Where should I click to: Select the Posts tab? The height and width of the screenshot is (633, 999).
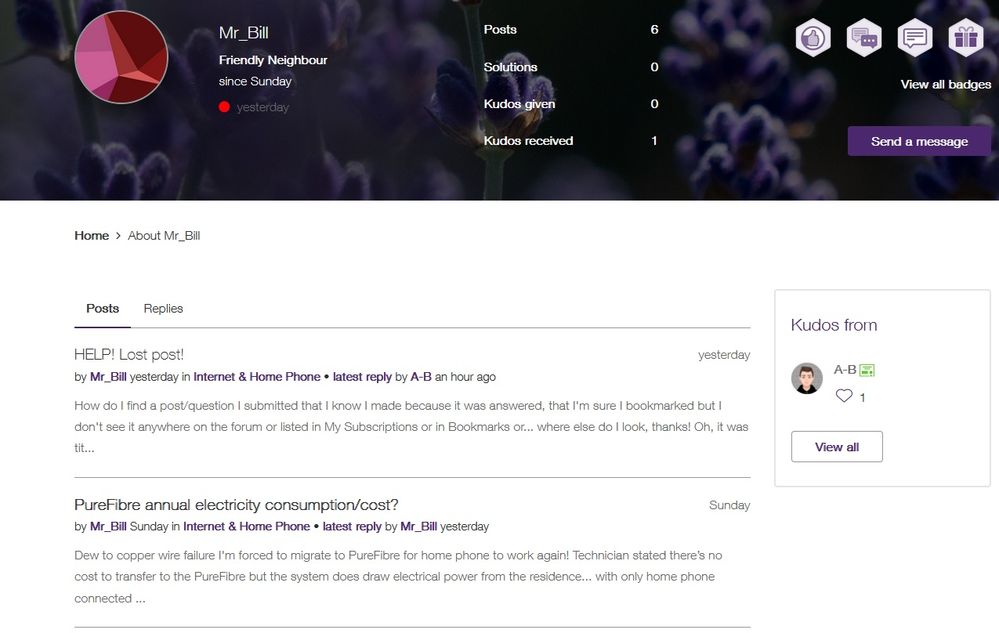102,309
